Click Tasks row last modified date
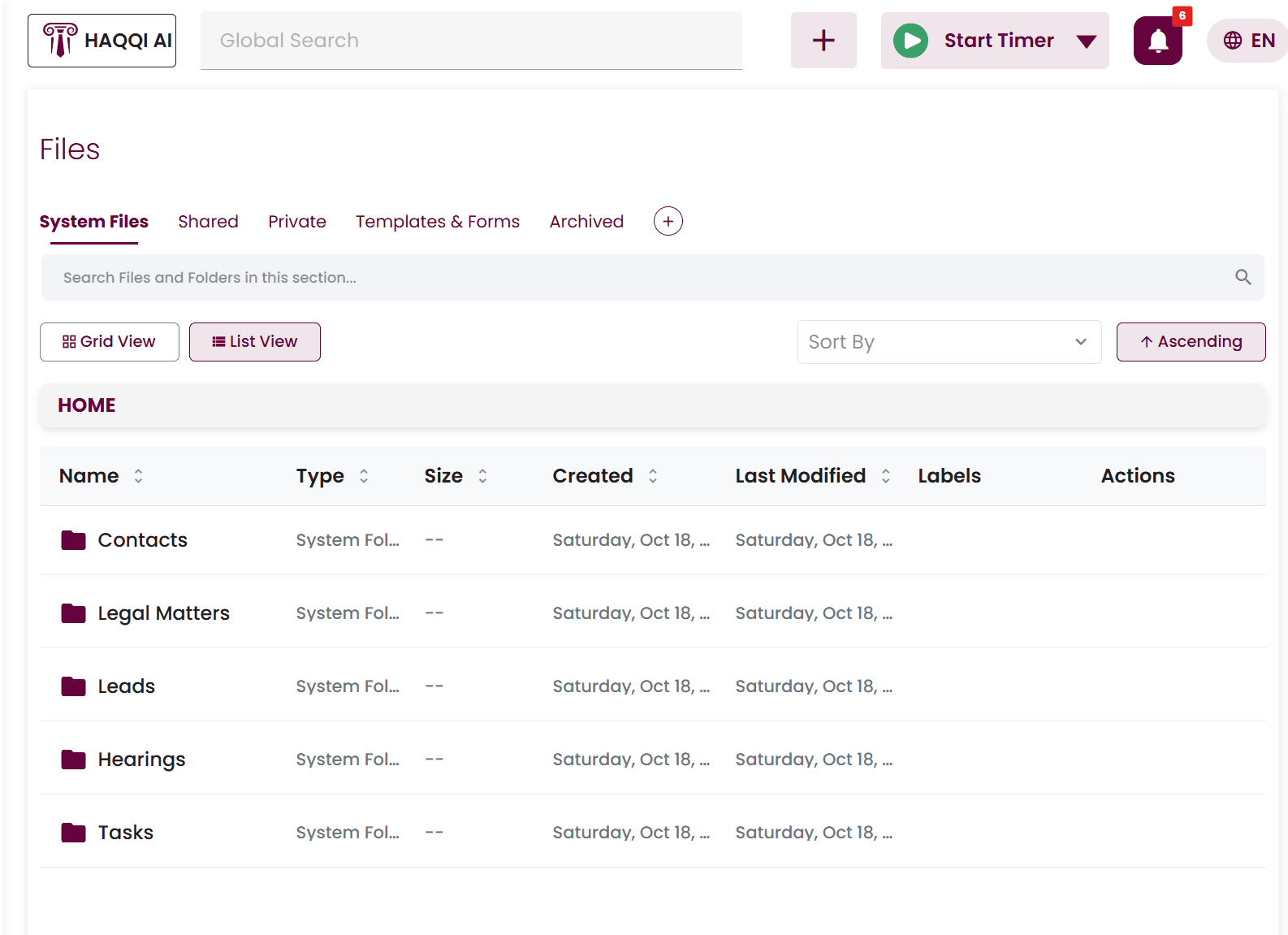Viewport: 1288px width, 935px height. [x=815, y=833]
